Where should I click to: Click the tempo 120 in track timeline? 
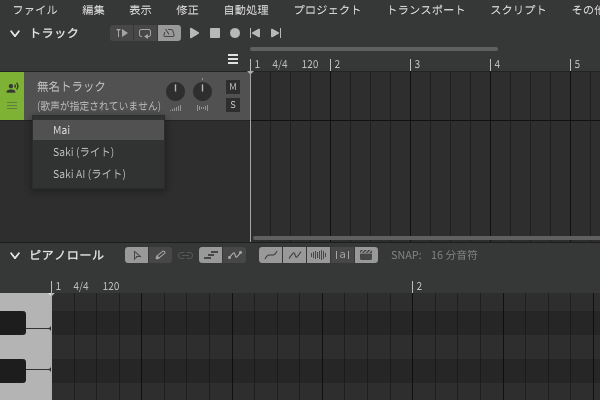(x=310, y=64)
